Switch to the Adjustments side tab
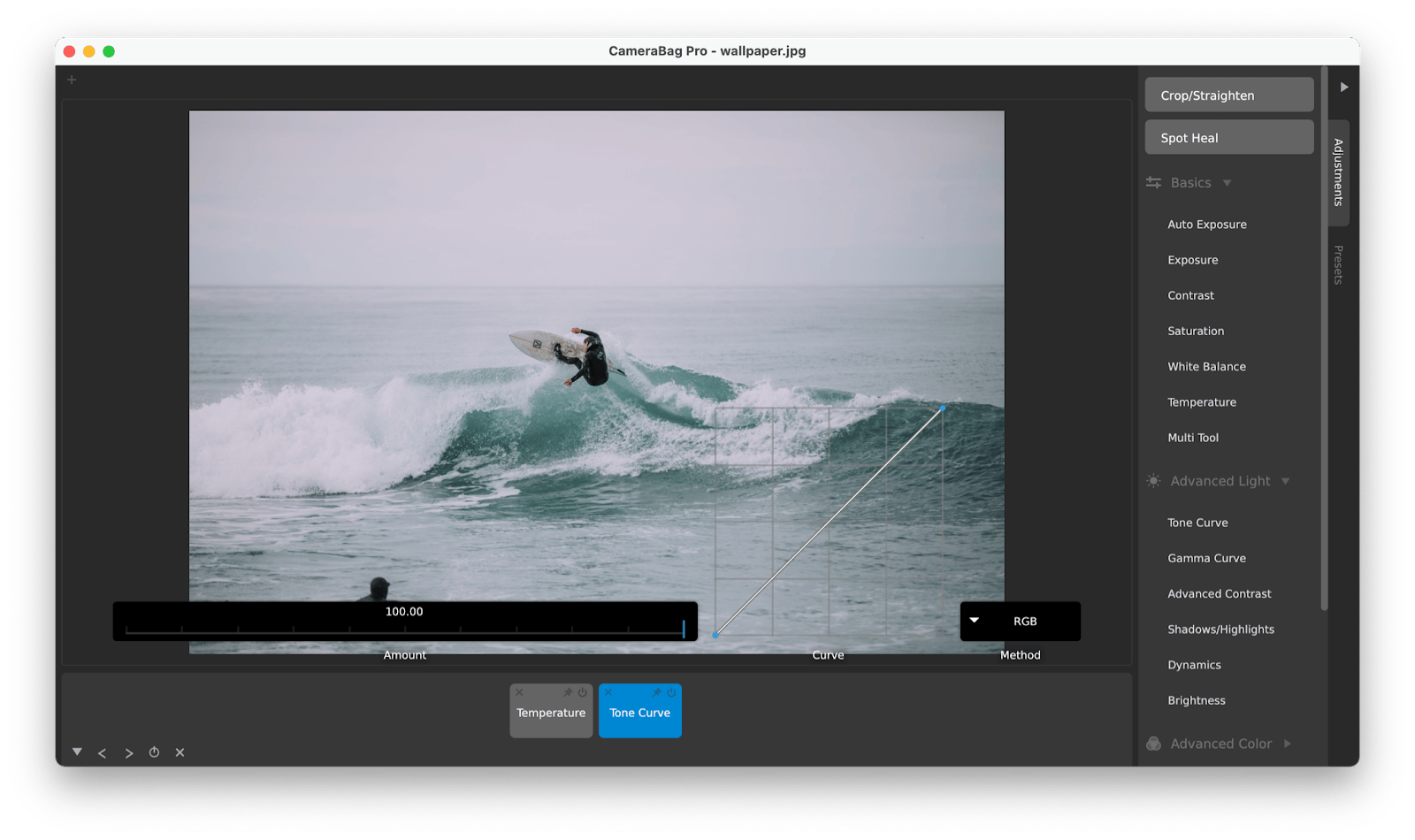Viewport: 1415px width, 840px height. (x=1338, y=172)
